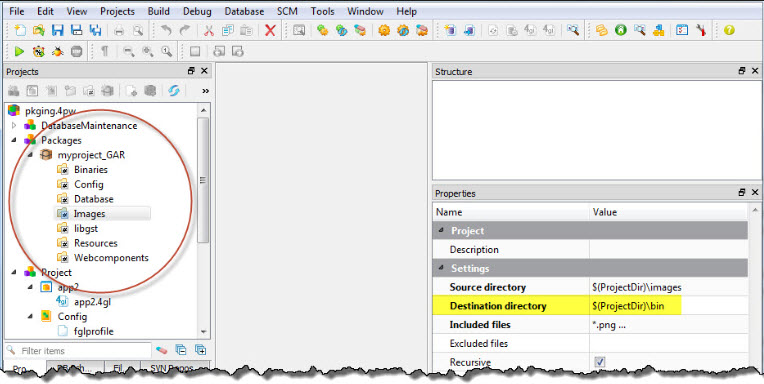Click the clock Profile run icon
Viewport: 764px width, 384px height.
[x=38, y=51]
